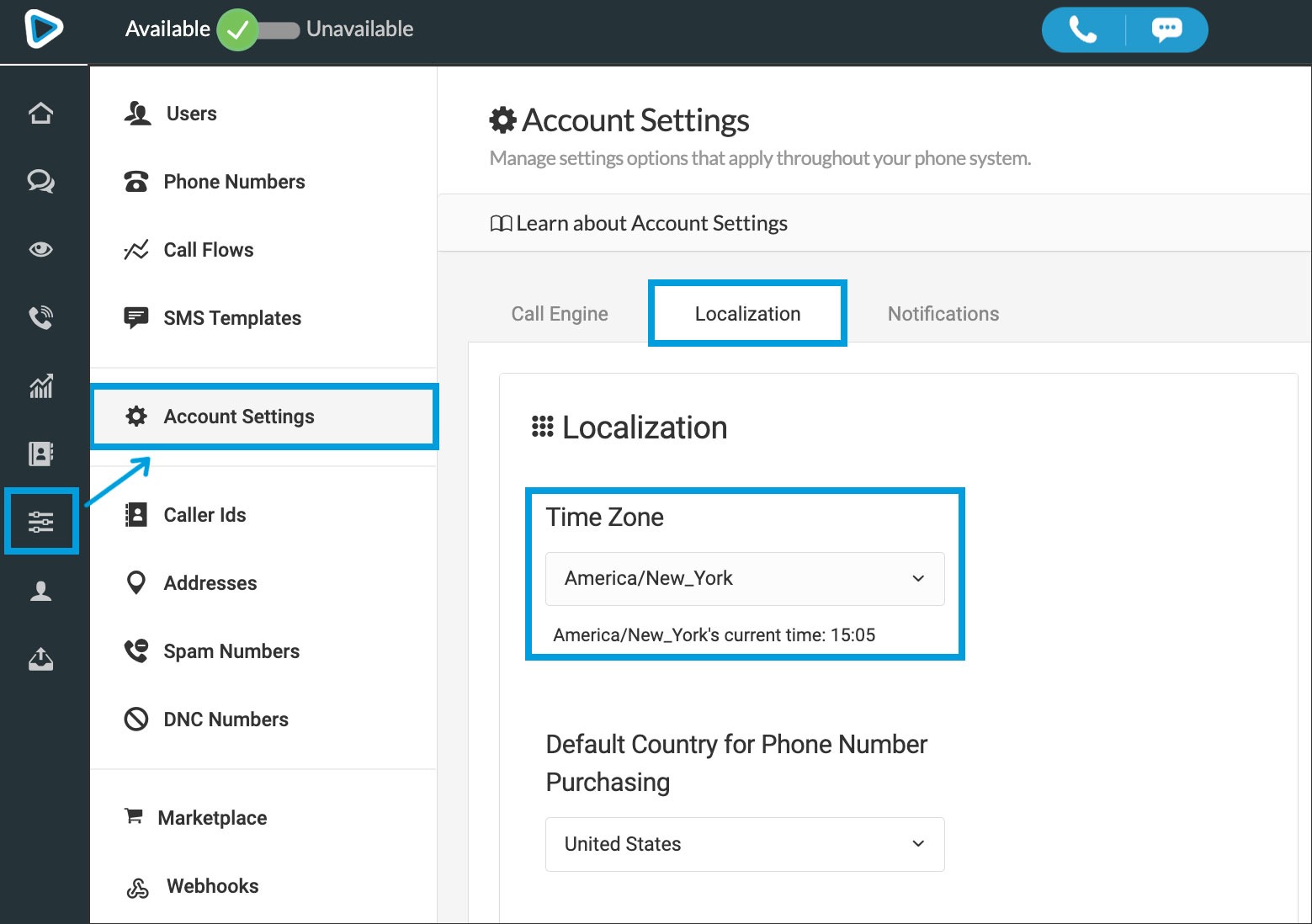Screen dimensions: 1312x924
Task: Click the eye monitoring sidebar icon
Action: pos(40,249)
